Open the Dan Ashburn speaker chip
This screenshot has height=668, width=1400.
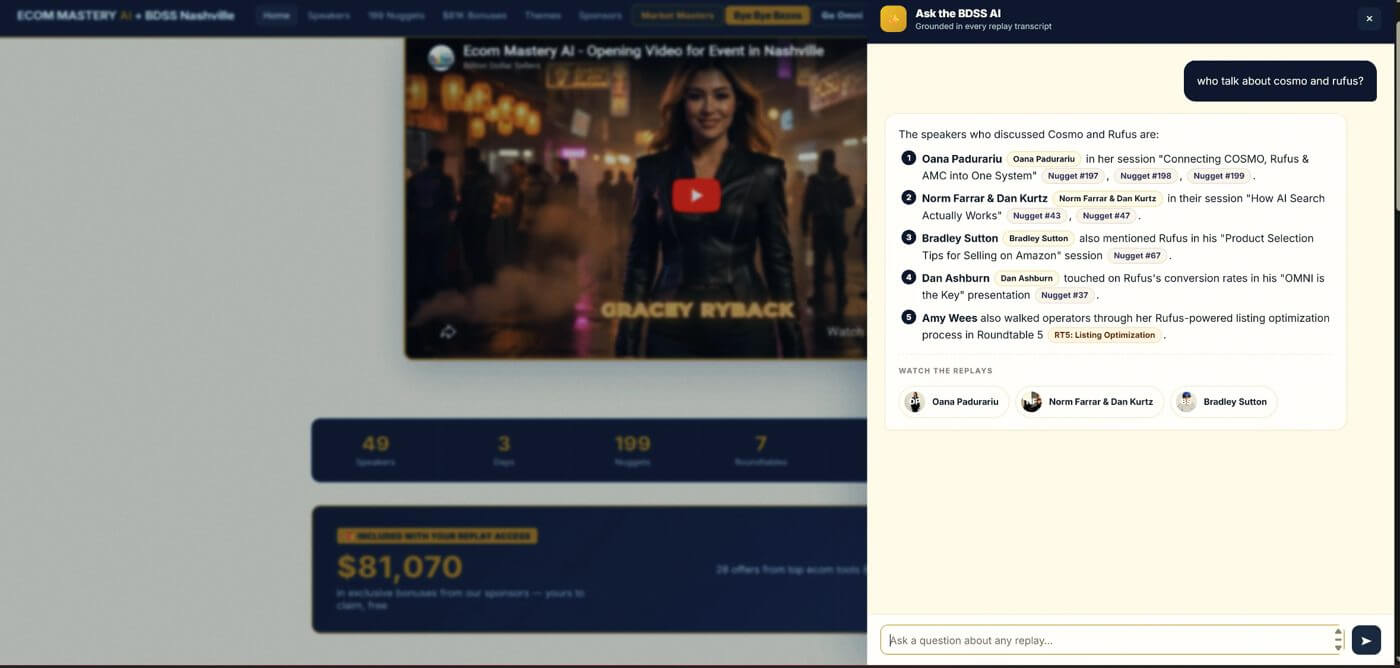coord(1026,279)
